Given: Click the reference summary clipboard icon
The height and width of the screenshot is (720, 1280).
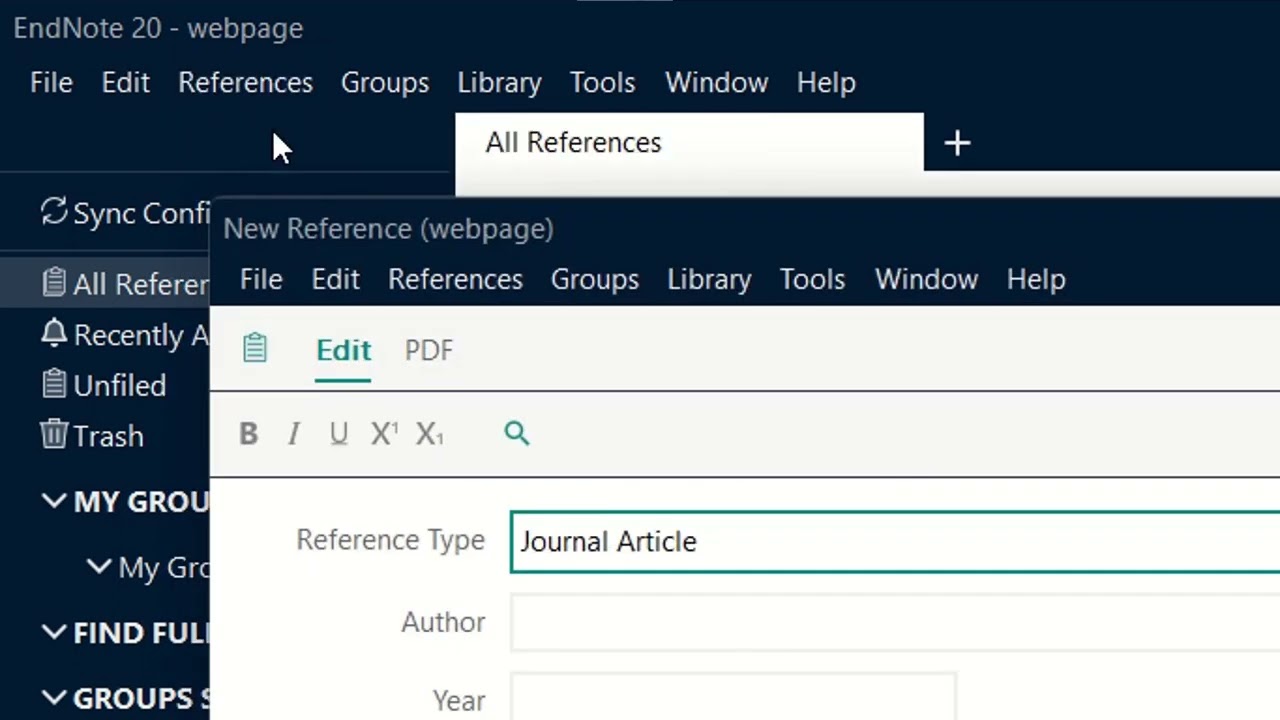Looking at the screenshot, I should 255,348.
